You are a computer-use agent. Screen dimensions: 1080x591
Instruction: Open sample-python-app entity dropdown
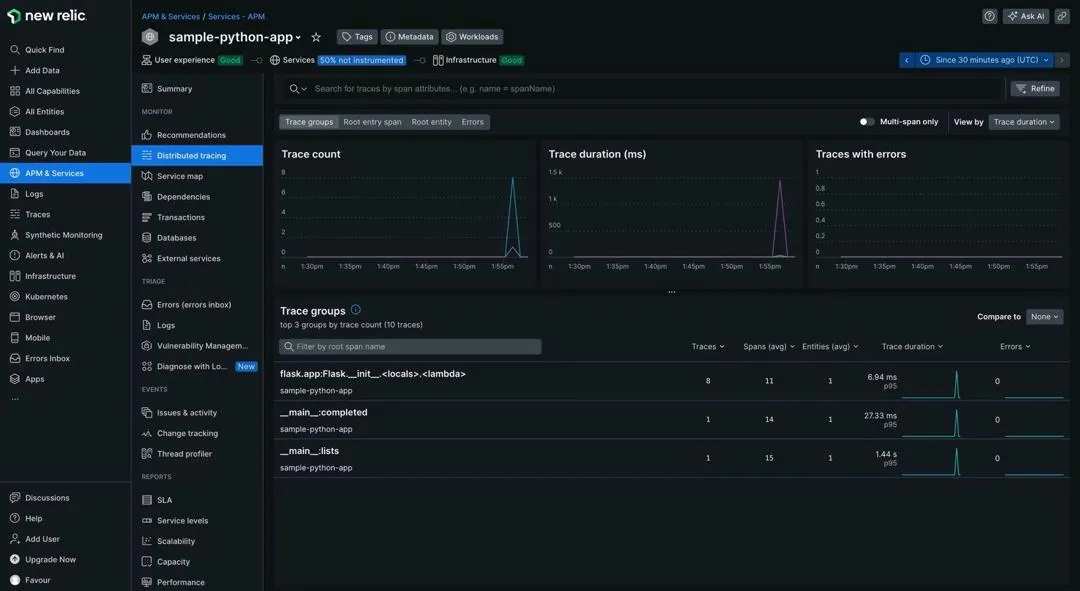tap(234, 37)
